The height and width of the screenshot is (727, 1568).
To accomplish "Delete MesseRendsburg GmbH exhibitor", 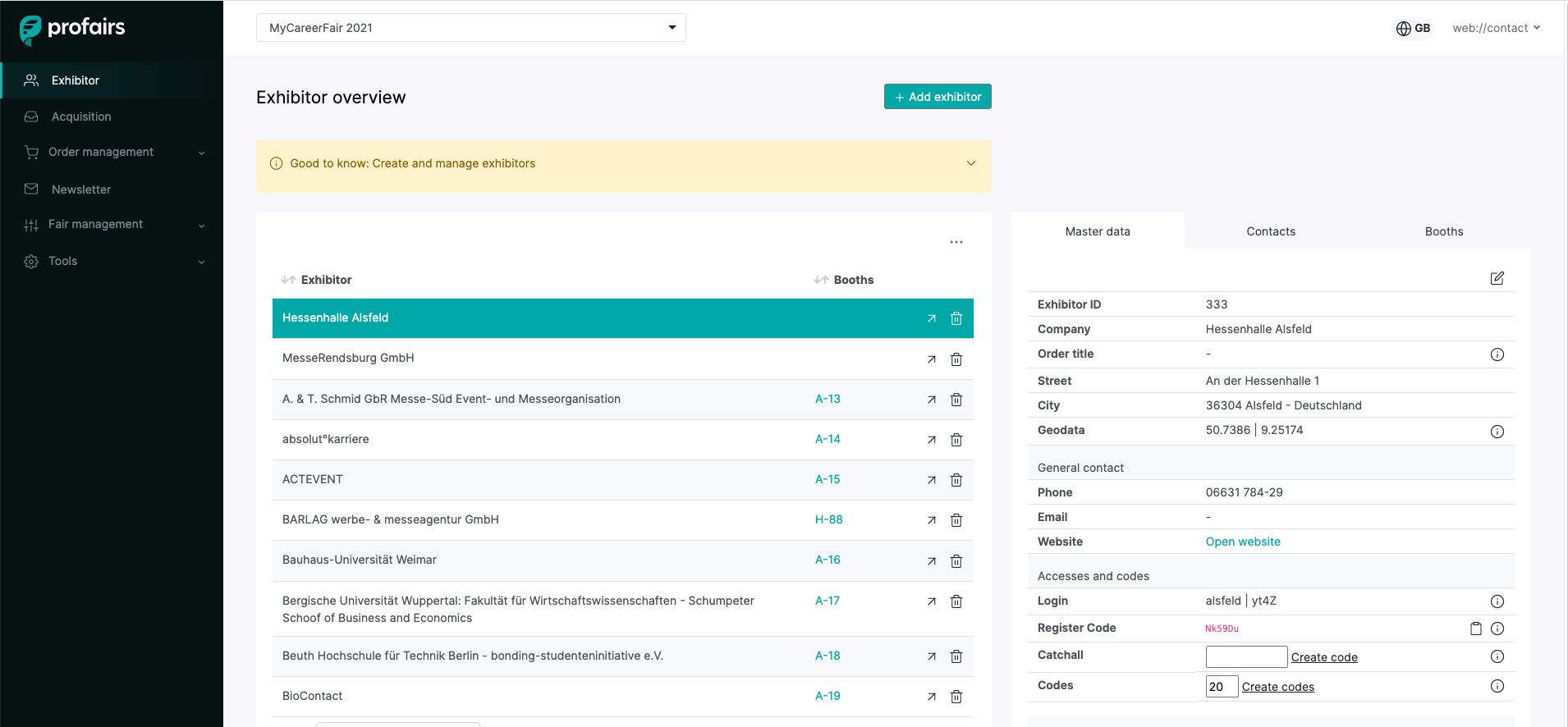I will pyautogui.click(x=956, y=359).
